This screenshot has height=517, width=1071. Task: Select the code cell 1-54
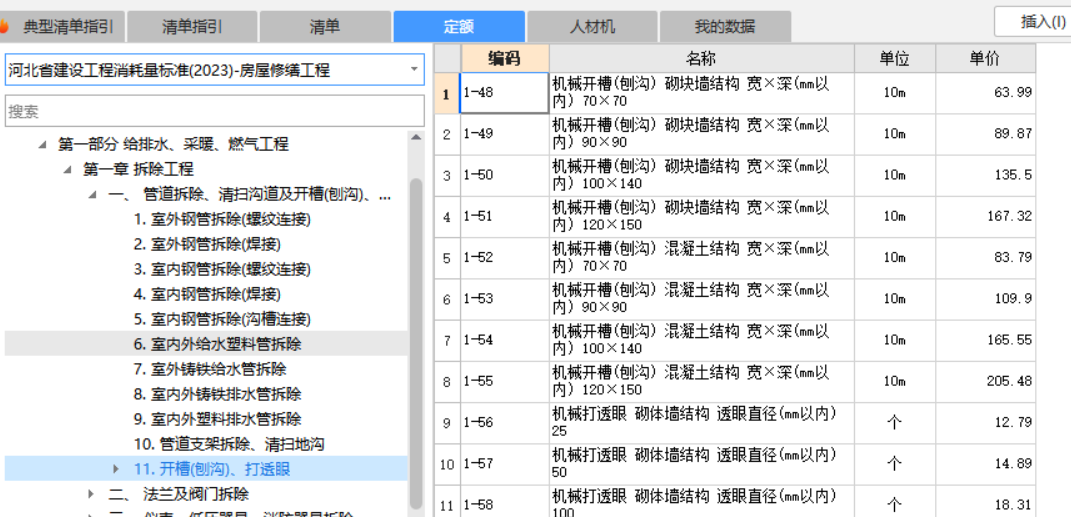tap(505, 340)
